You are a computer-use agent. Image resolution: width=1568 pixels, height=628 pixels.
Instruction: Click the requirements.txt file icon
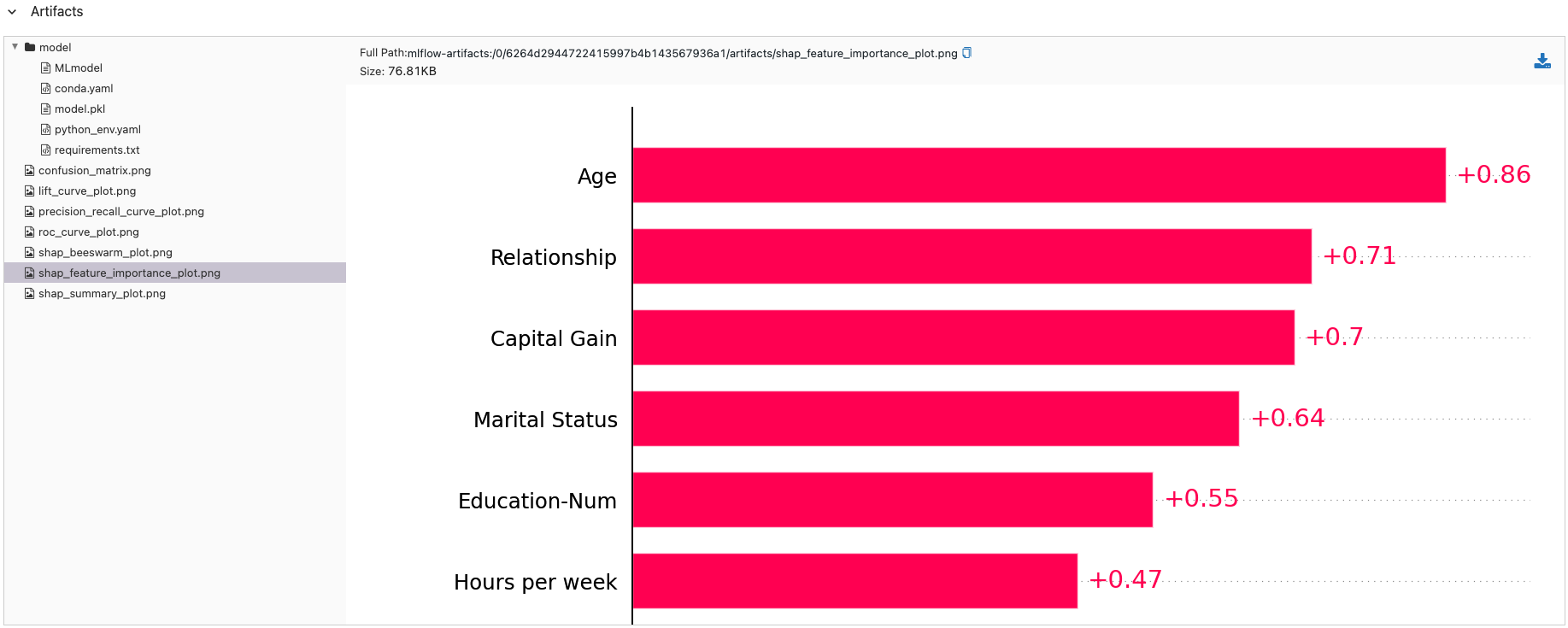click(x=46, y=150)
